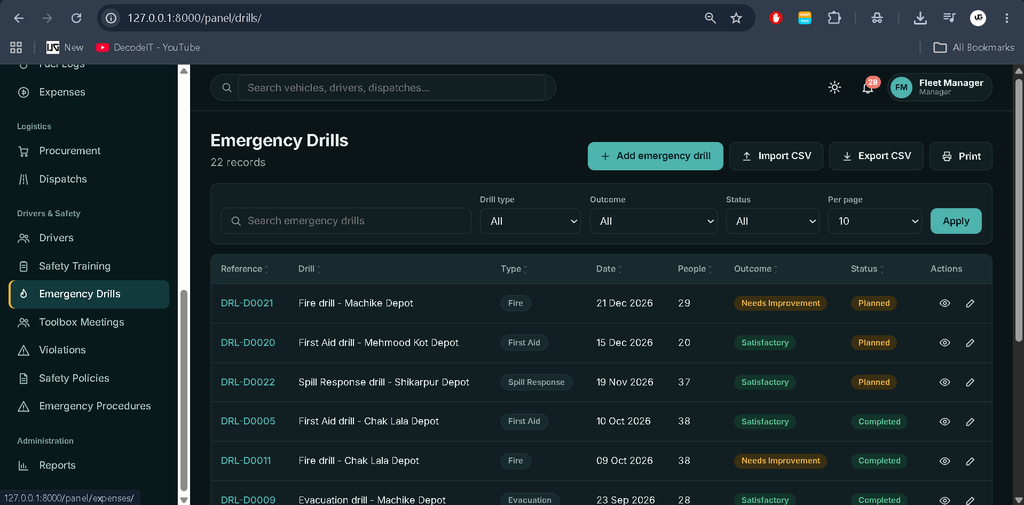1024x505 pixels.
Task: Navigate to Toolbox Meetings
Action: pyautogui.click(x=89, y=322)
